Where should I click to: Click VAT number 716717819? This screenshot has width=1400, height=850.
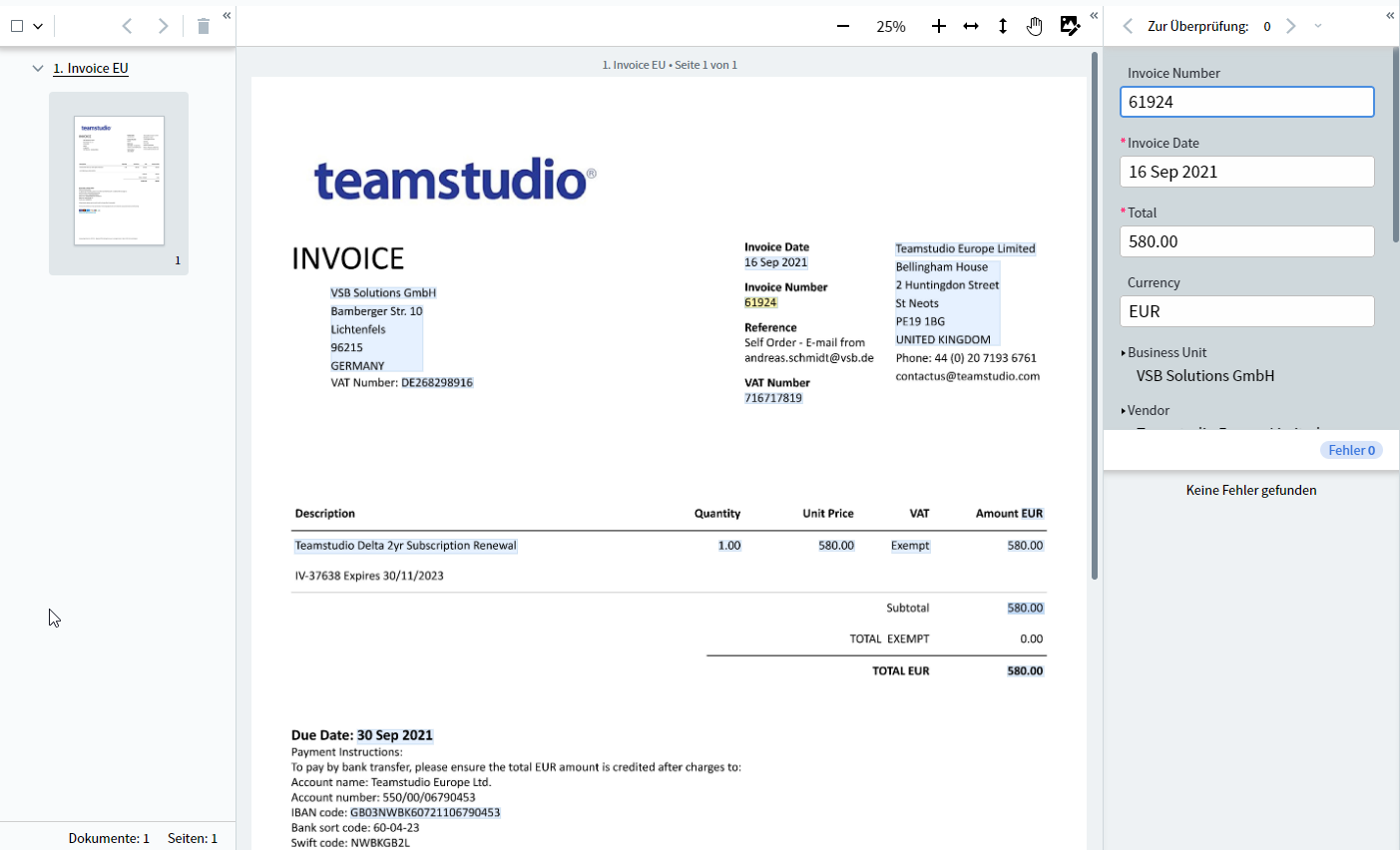[773, 398]
